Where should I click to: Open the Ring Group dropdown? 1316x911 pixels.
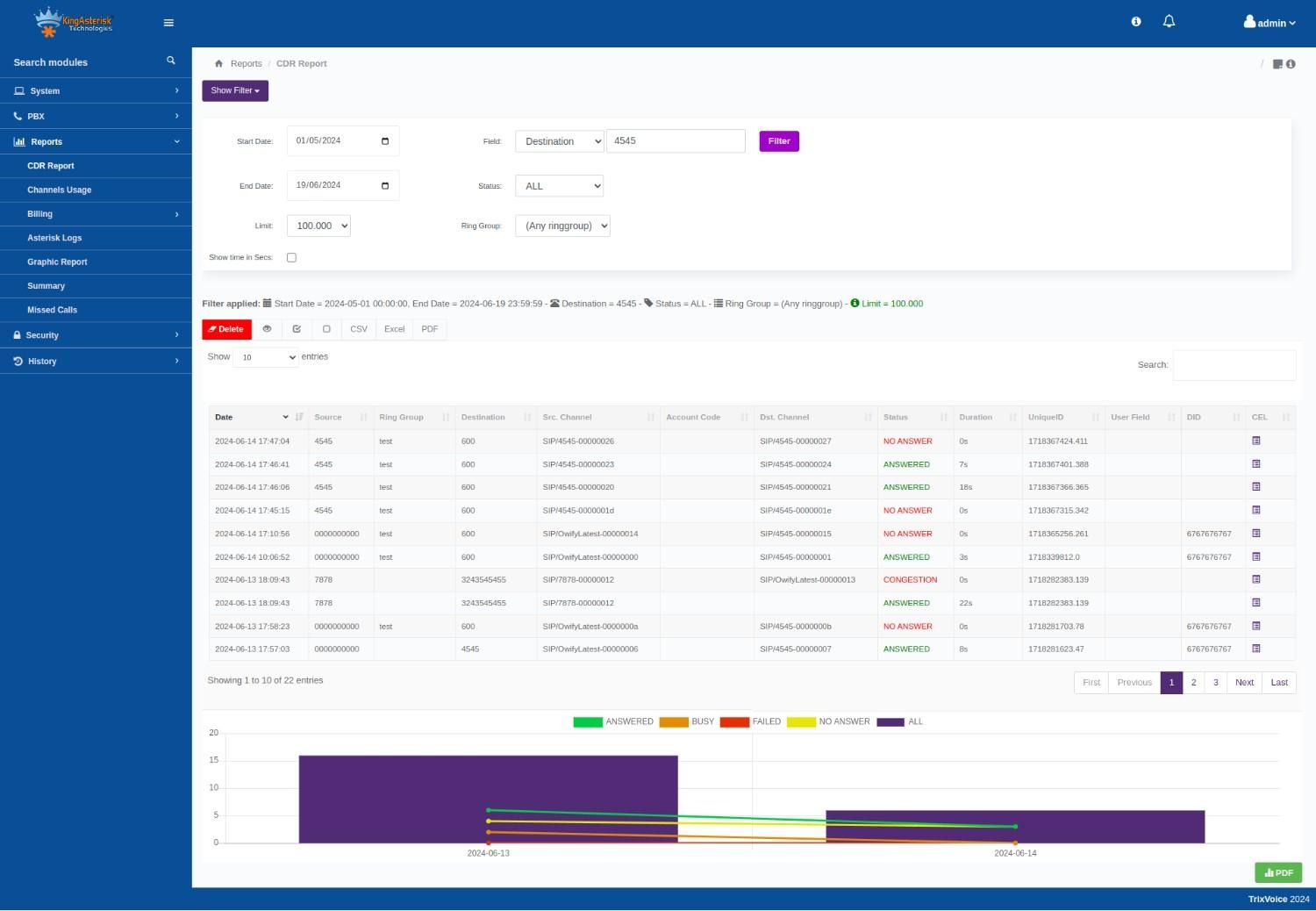click(562, 226)
